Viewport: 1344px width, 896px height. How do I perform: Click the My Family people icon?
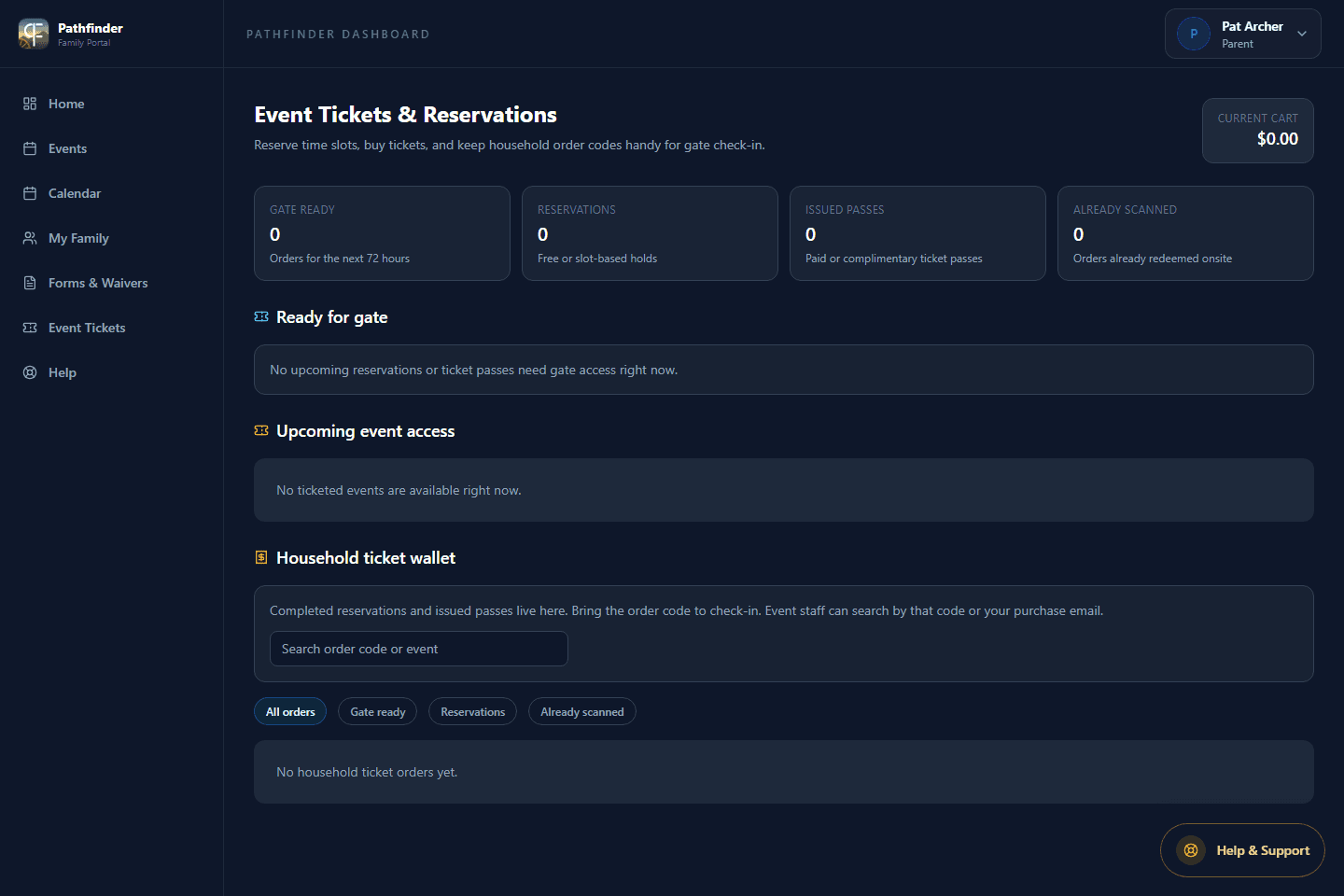coord(30,238)
